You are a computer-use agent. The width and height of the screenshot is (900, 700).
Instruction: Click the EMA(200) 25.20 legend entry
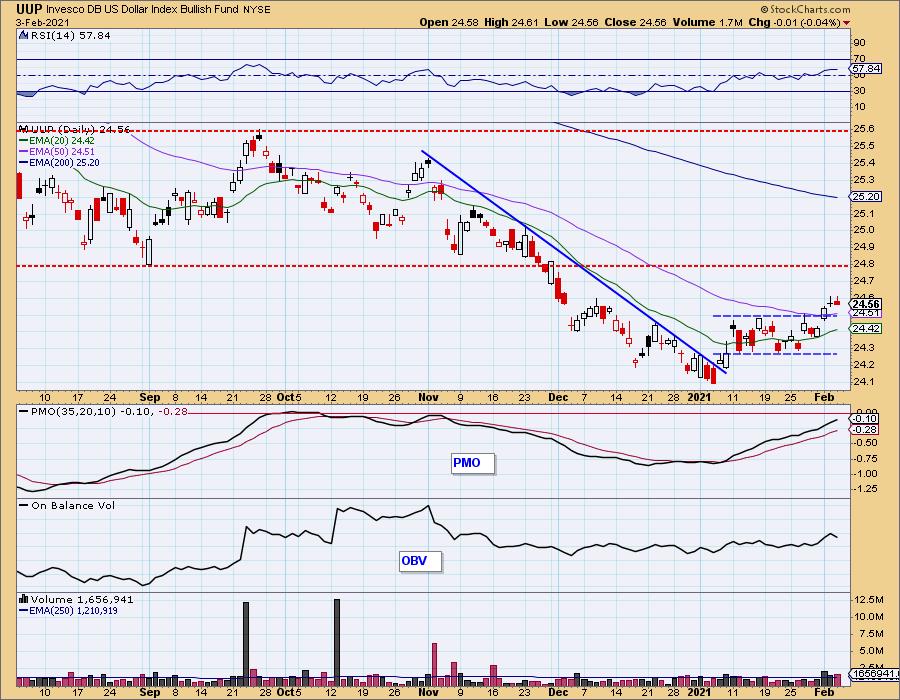point(59,162)
